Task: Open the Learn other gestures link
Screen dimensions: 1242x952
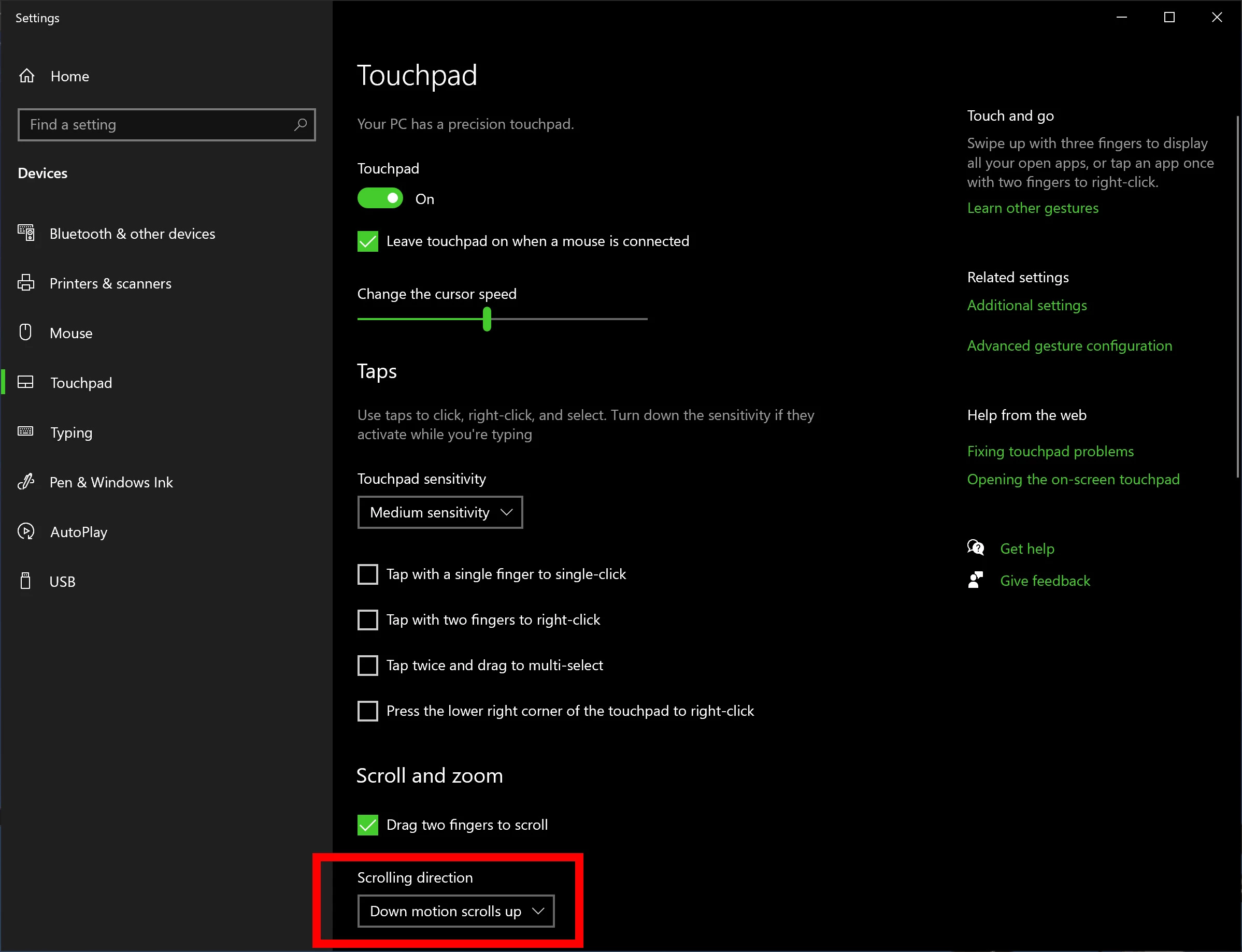Action: tap(1032, 208)
